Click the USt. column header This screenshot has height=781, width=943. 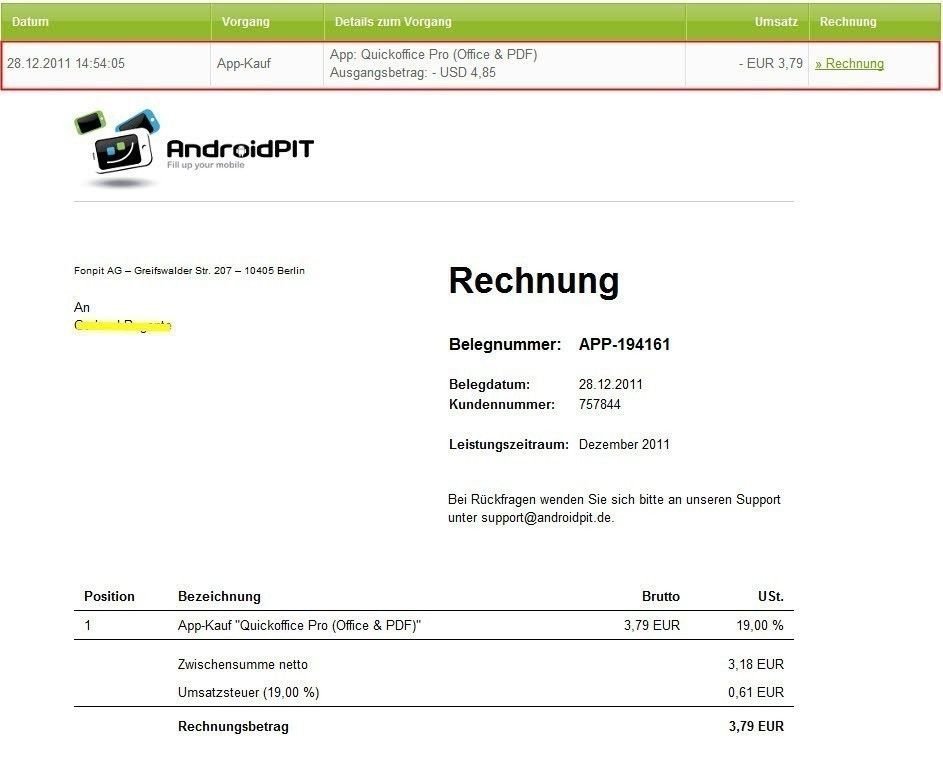coord(770,596)
